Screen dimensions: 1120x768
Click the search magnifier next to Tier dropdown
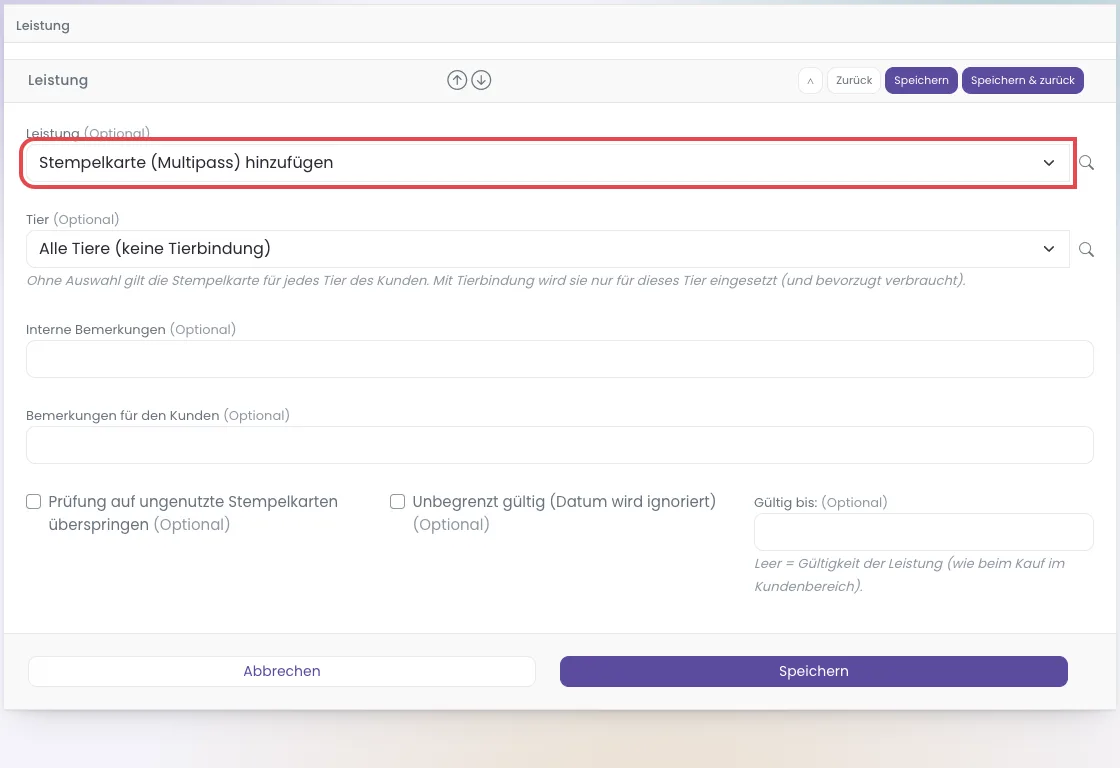(1086, 249)
